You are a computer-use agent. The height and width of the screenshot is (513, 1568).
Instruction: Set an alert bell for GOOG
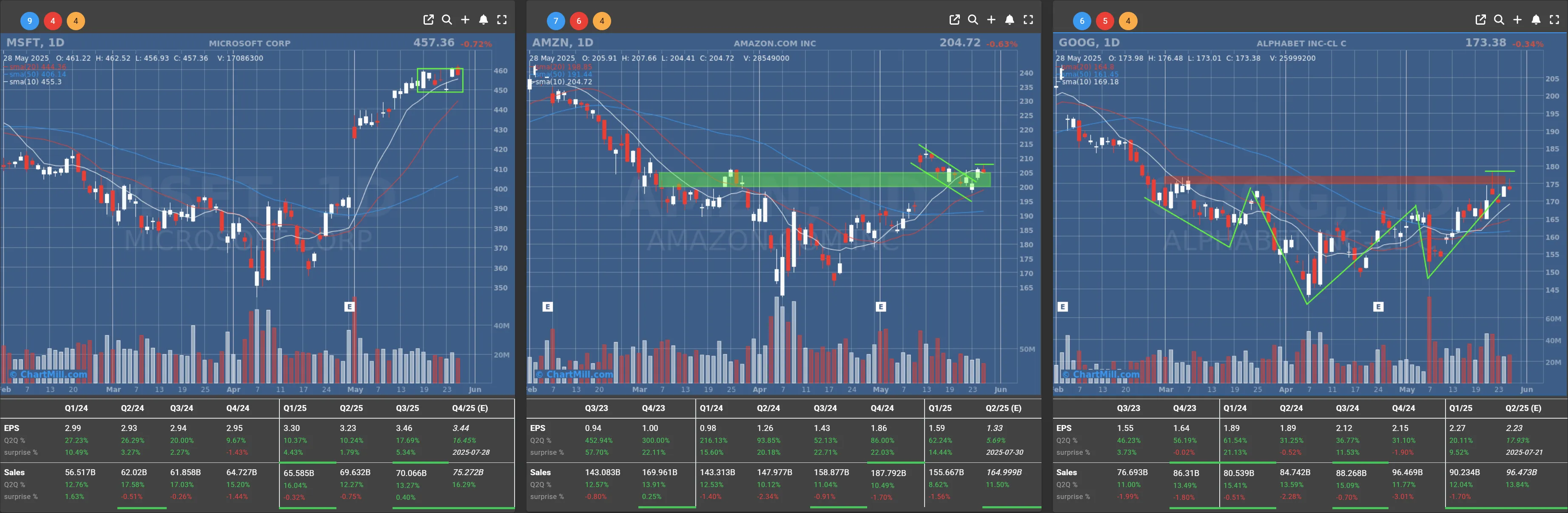[1536, 20]
